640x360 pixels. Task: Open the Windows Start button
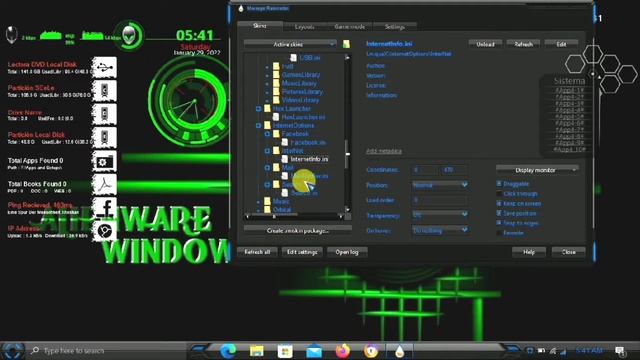tap(13, 351)
